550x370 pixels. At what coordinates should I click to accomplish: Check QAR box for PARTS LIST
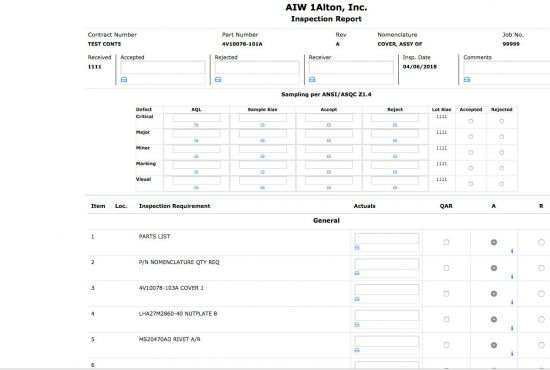click(x=446, y=242)
